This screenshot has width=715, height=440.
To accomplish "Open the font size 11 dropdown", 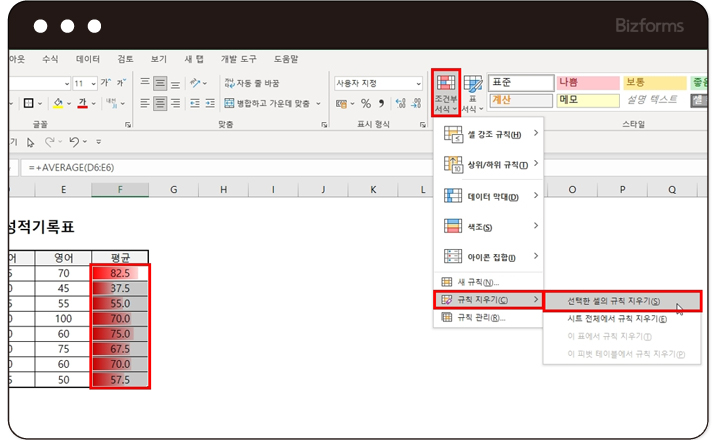I will pyautogui.click(x=93, y=83).
